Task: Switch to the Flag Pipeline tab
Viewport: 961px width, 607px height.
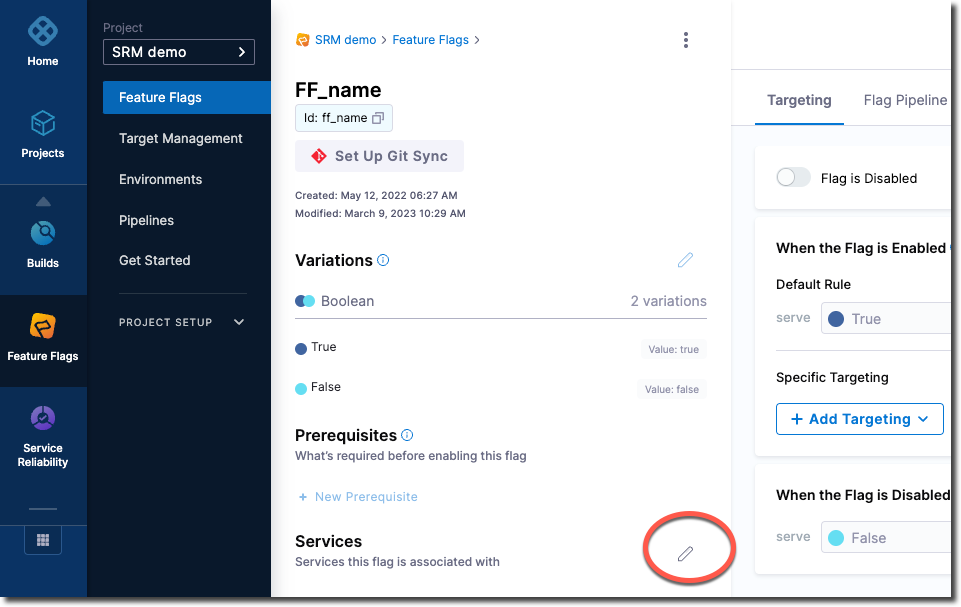Action: [903, 100]
